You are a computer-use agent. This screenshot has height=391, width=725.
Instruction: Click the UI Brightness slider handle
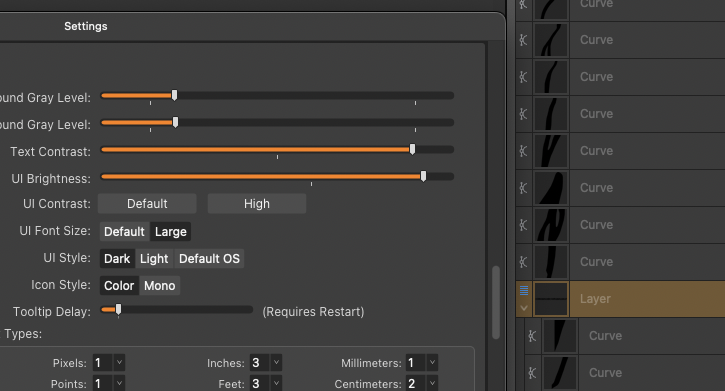click(x=423, y=176)
